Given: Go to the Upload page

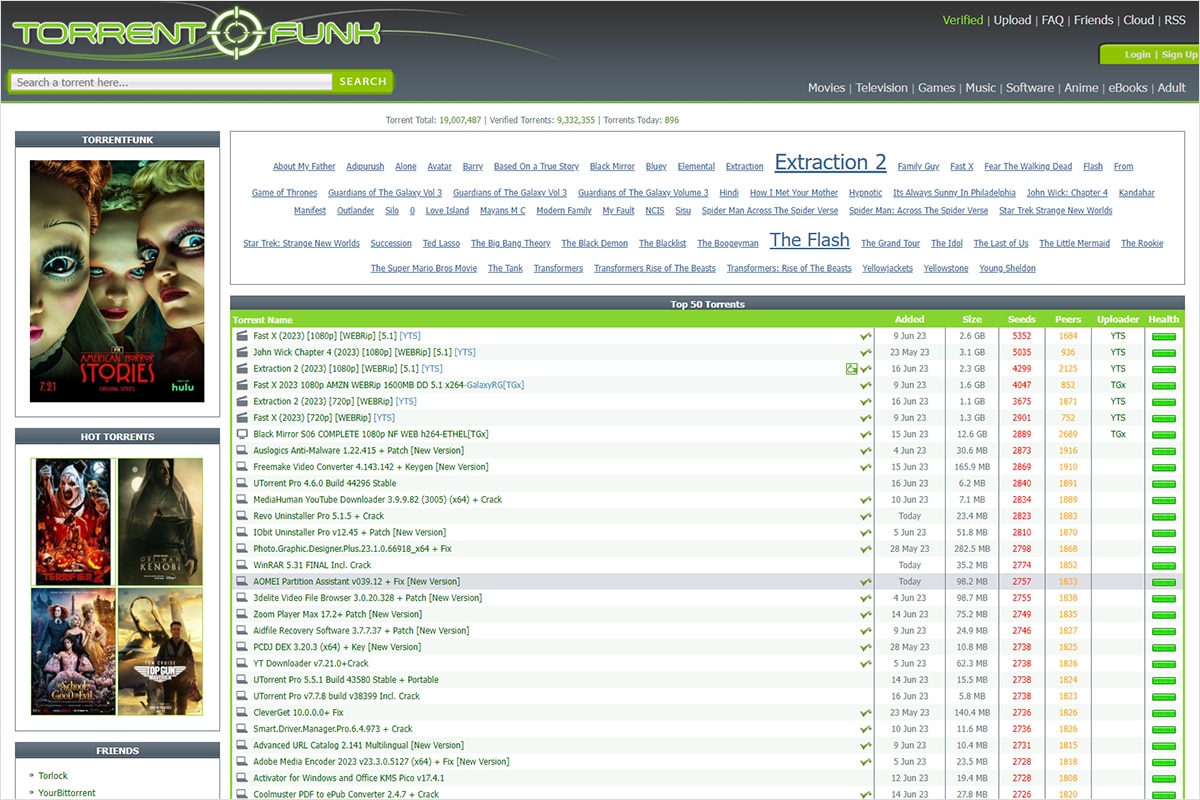Looking at the screenshot, I should [x=1013, y=20].
